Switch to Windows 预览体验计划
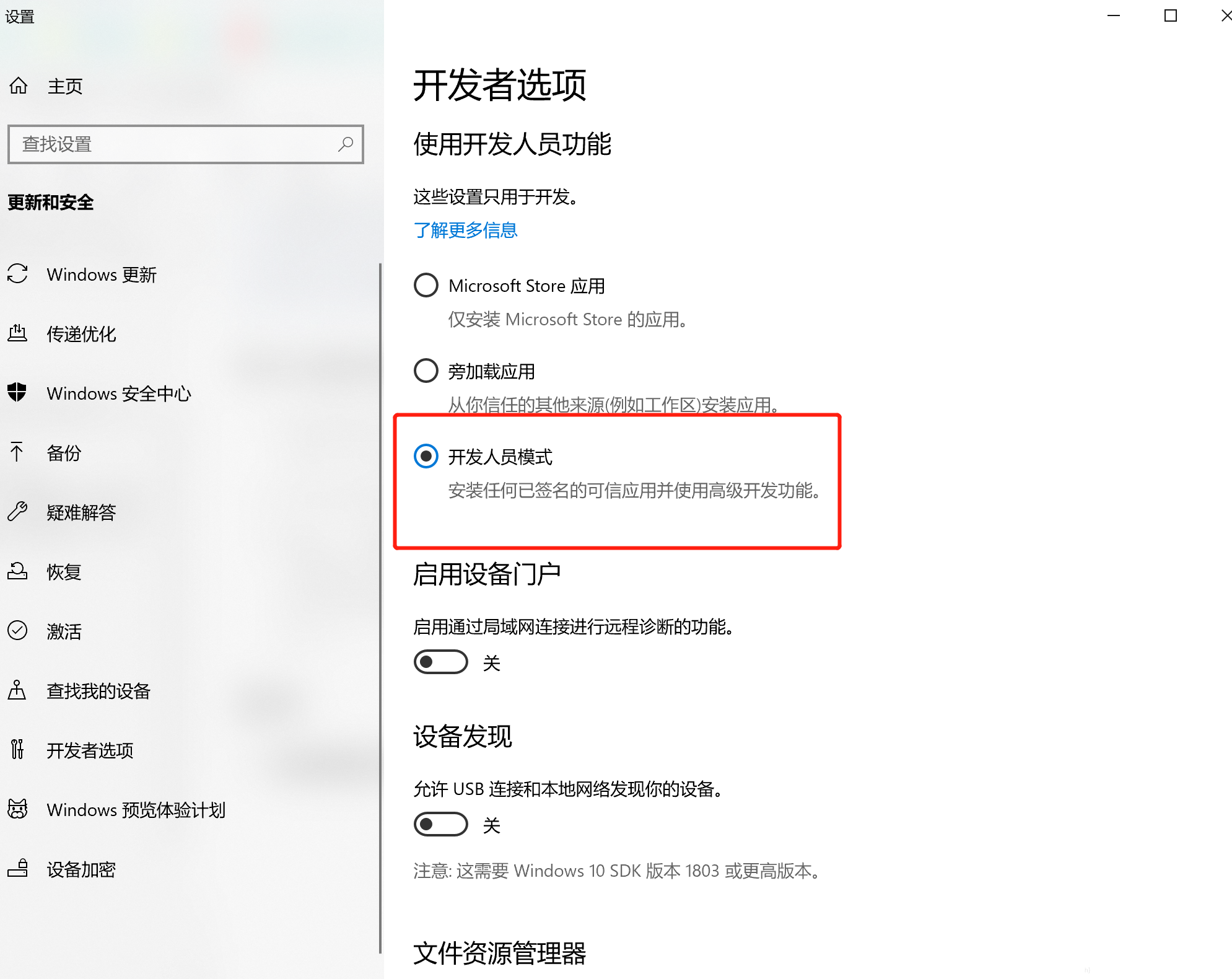 click(x=136, y=810)
